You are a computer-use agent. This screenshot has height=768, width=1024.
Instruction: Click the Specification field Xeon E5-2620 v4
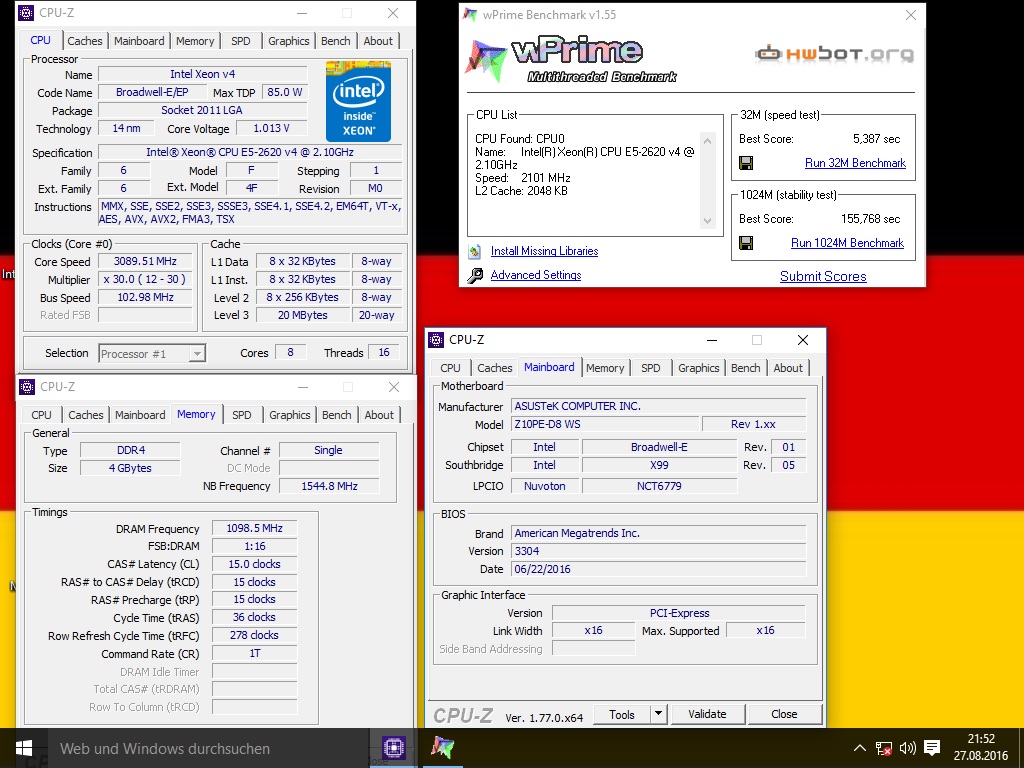click(250, 152)
